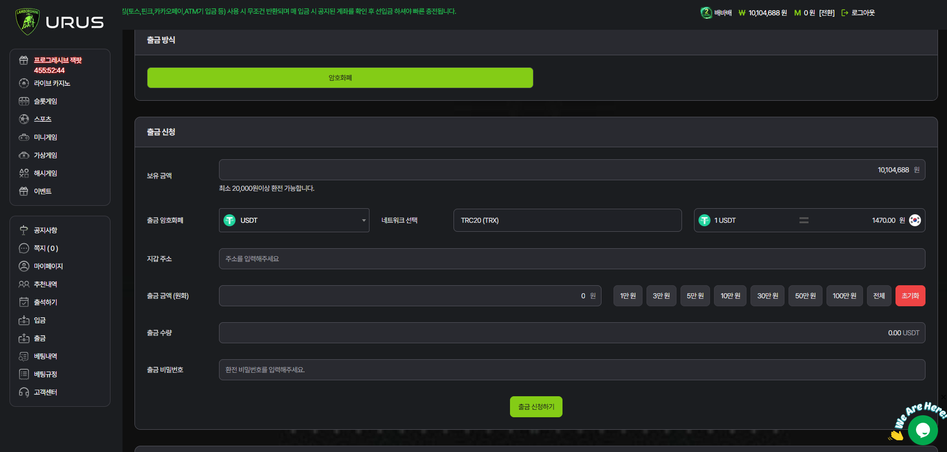This screenshot has width=947, height=452.
Task: Expand the USDT cryptocurrency dropdown
Action: coord(294,220)
